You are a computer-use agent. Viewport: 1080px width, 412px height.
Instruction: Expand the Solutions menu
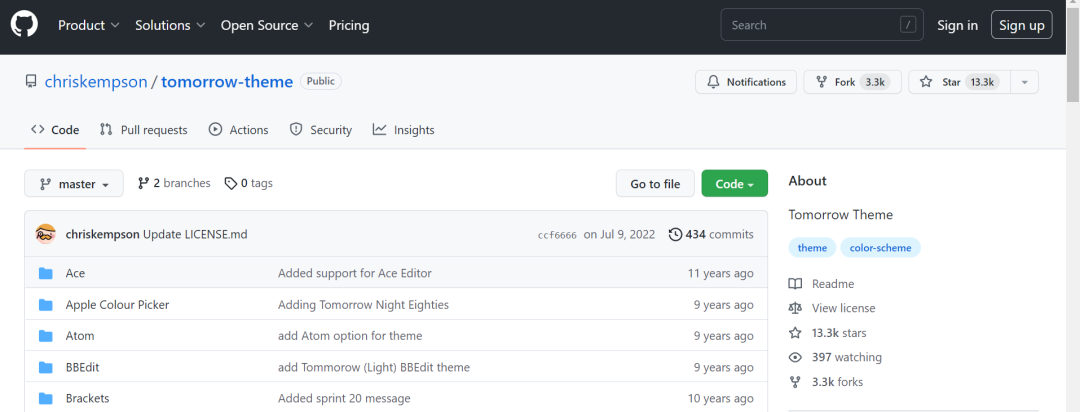(170, 25)
